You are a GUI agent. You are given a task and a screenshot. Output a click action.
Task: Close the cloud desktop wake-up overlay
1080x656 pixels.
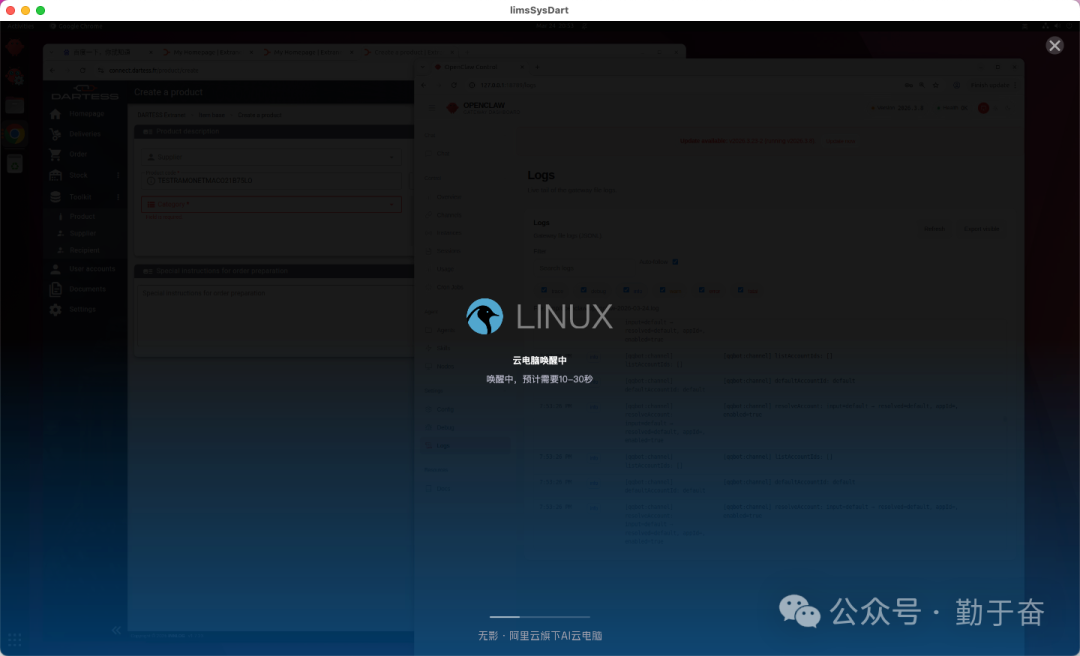[x=1055, y=45]
